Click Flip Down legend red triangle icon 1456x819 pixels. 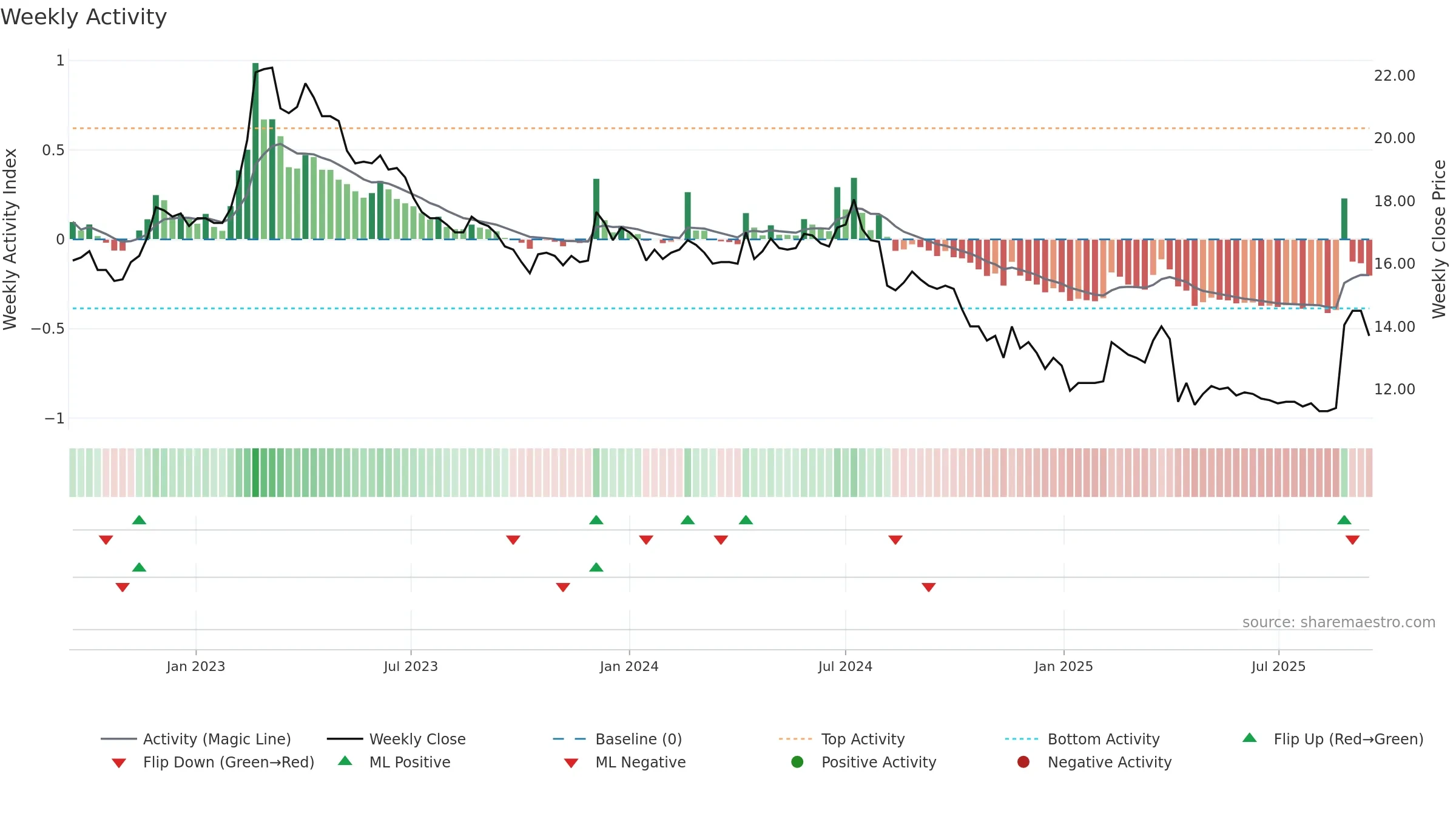pyautogui.click(x=119, y=763)
